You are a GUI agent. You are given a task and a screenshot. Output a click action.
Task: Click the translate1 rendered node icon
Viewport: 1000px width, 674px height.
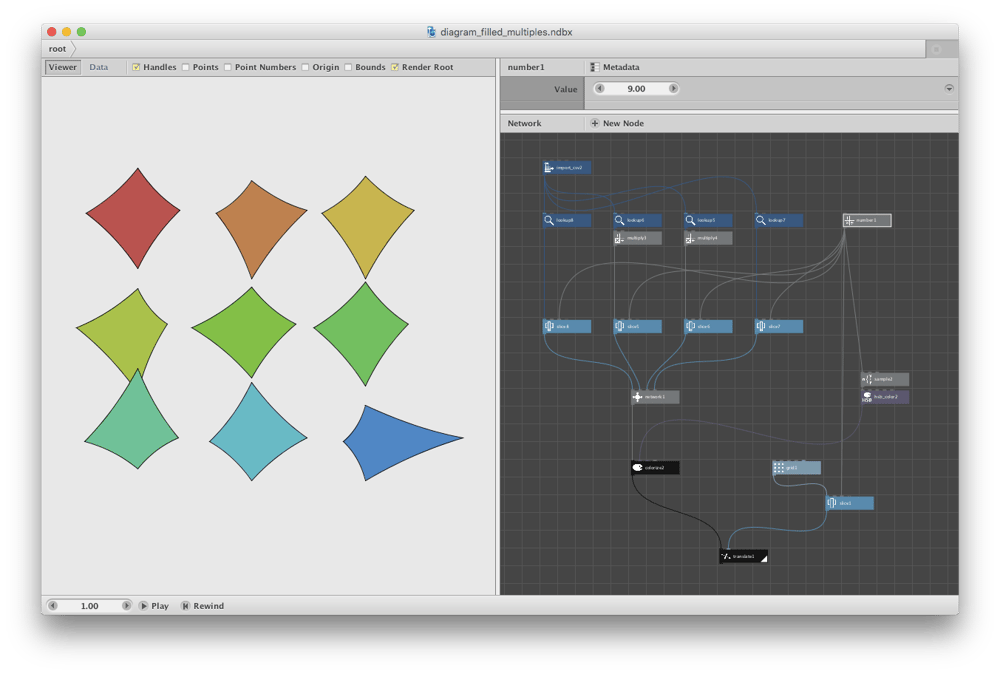[x=726, y=557]
